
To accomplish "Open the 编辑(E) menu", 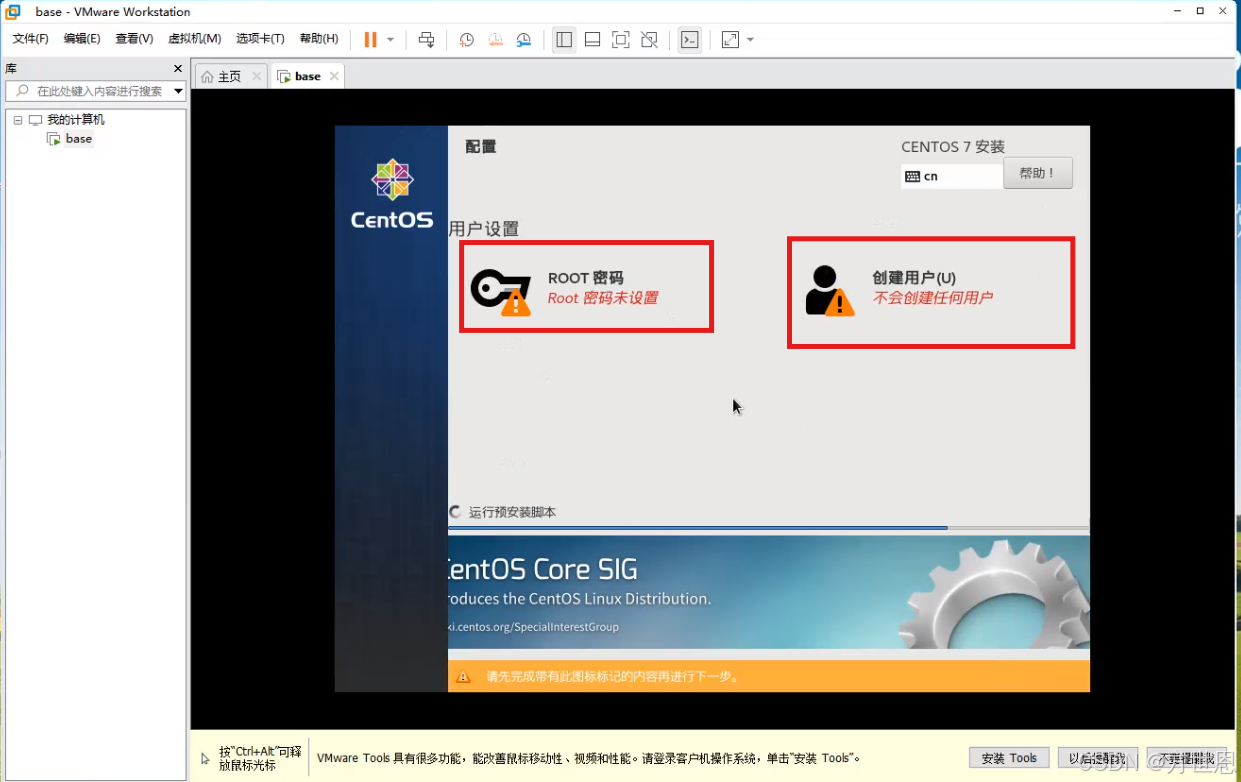I will click(82, 39).
